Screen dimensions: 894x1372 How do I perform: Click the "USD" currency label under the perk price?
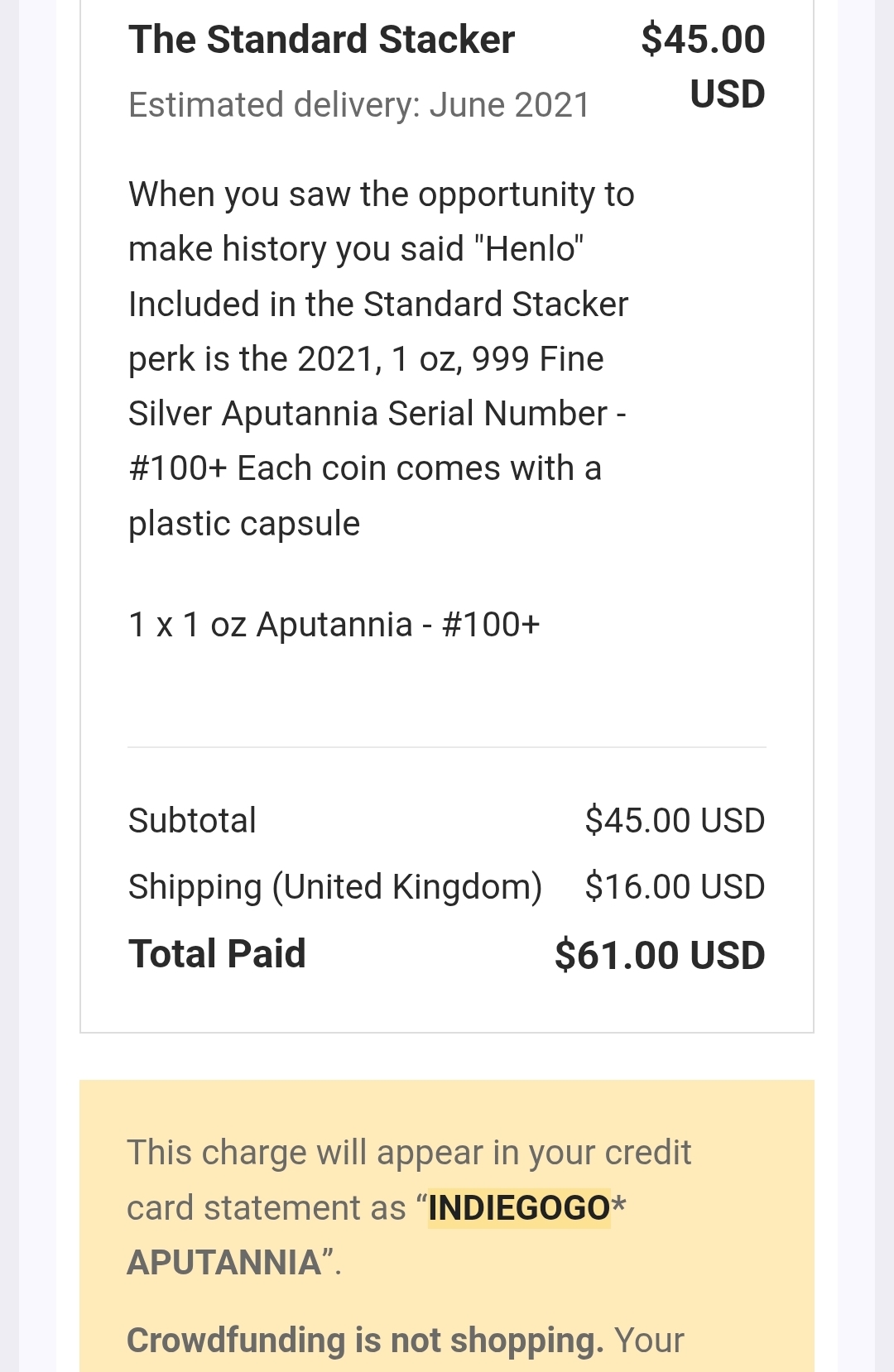pos(727,94)
